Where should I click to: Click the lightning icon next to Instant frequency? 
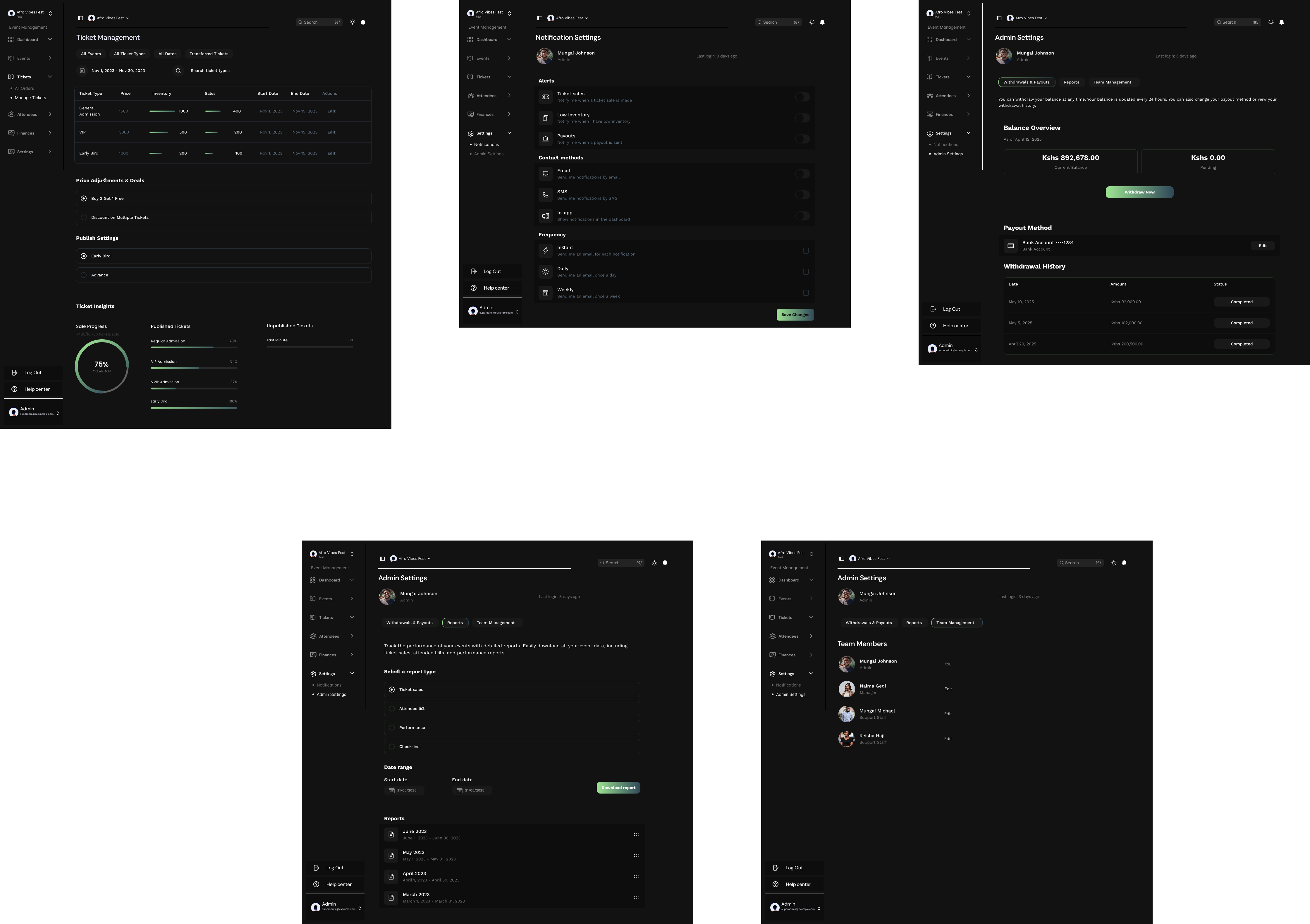pos(546,251)
